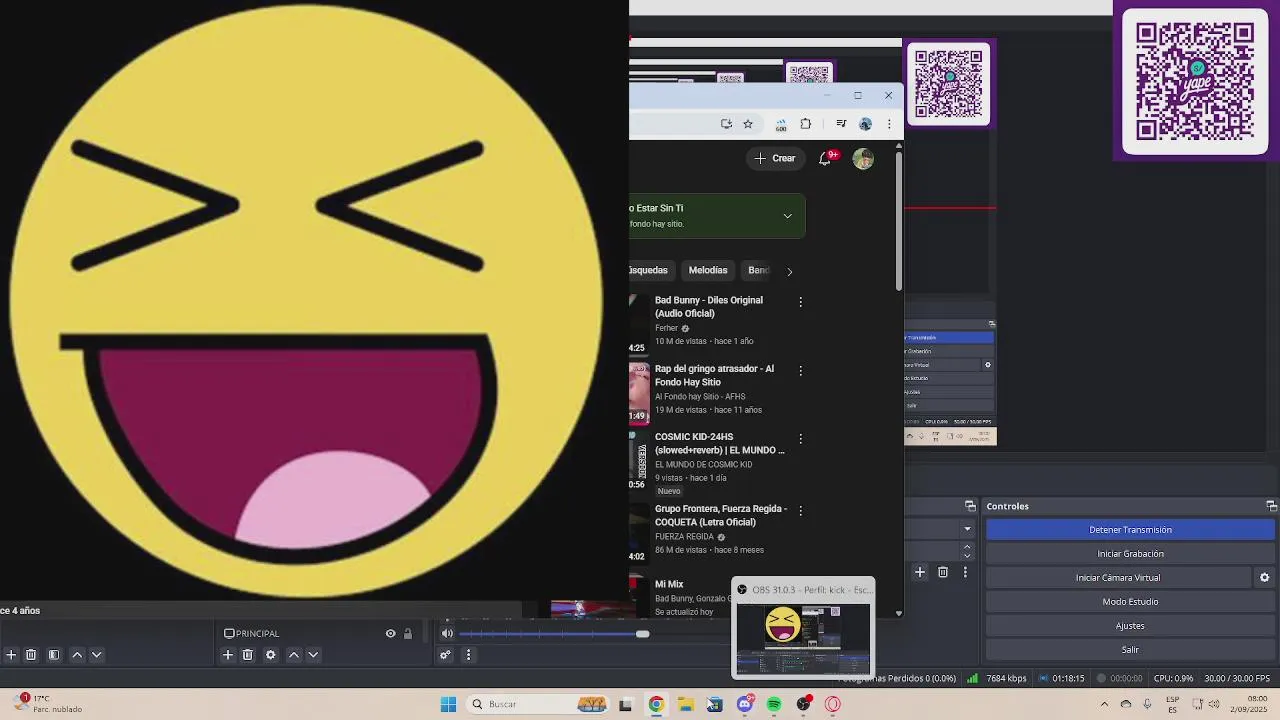Open options for Rap del gringo atrasador
The image size is (1280, 720).
(x=800, y=371)
